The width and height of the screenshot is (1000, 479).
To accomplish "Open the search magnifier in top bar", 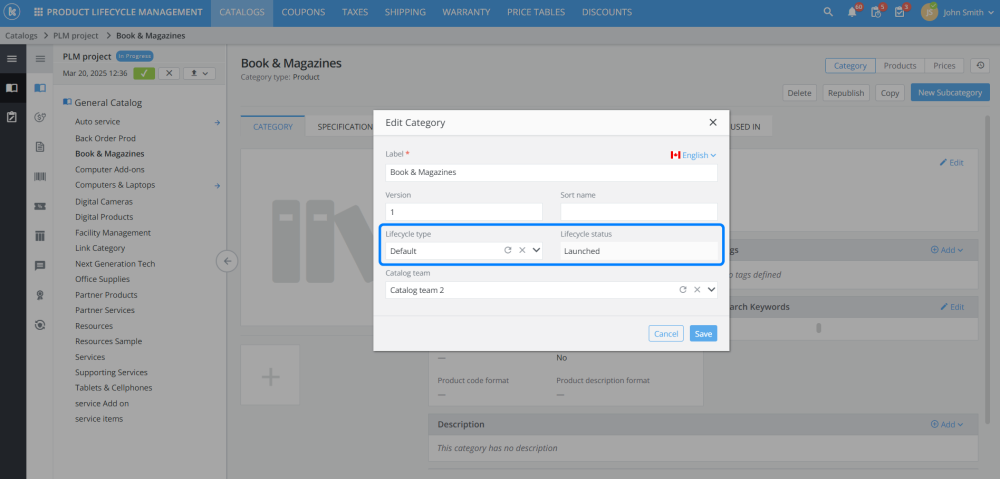I will 828,12.
